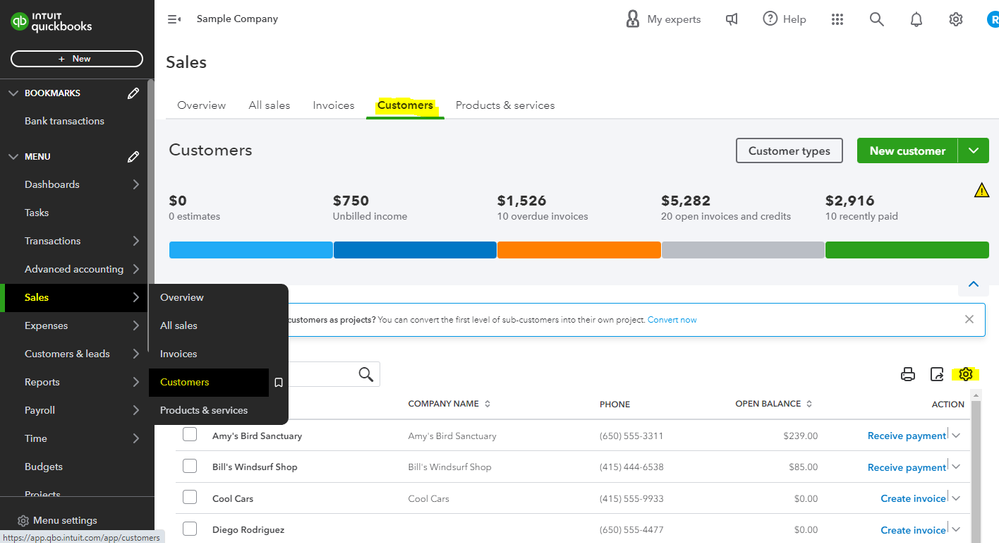Expand Payroll submenu

click(136, 410)
